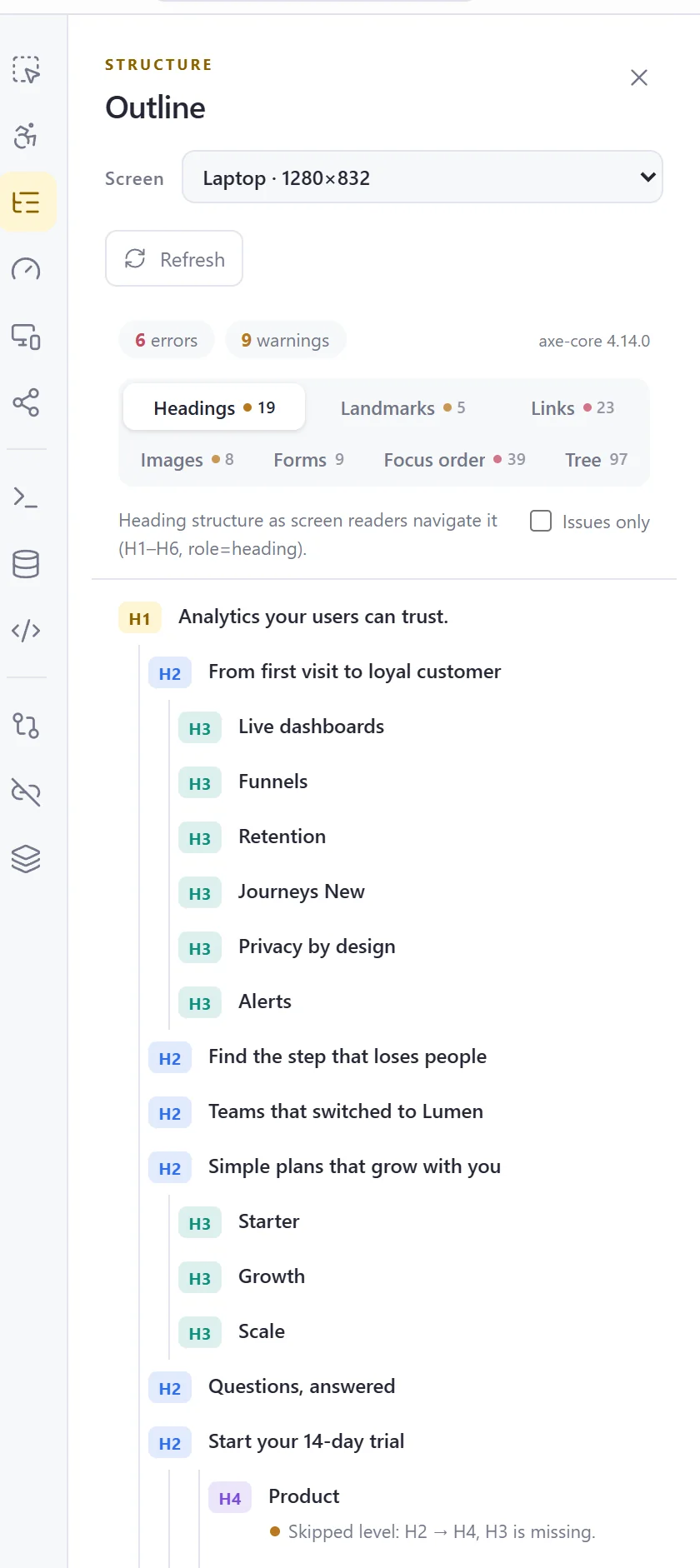Filter by 9 warnings badge
Screen dimensions: 700x1568
pos(285,340)
